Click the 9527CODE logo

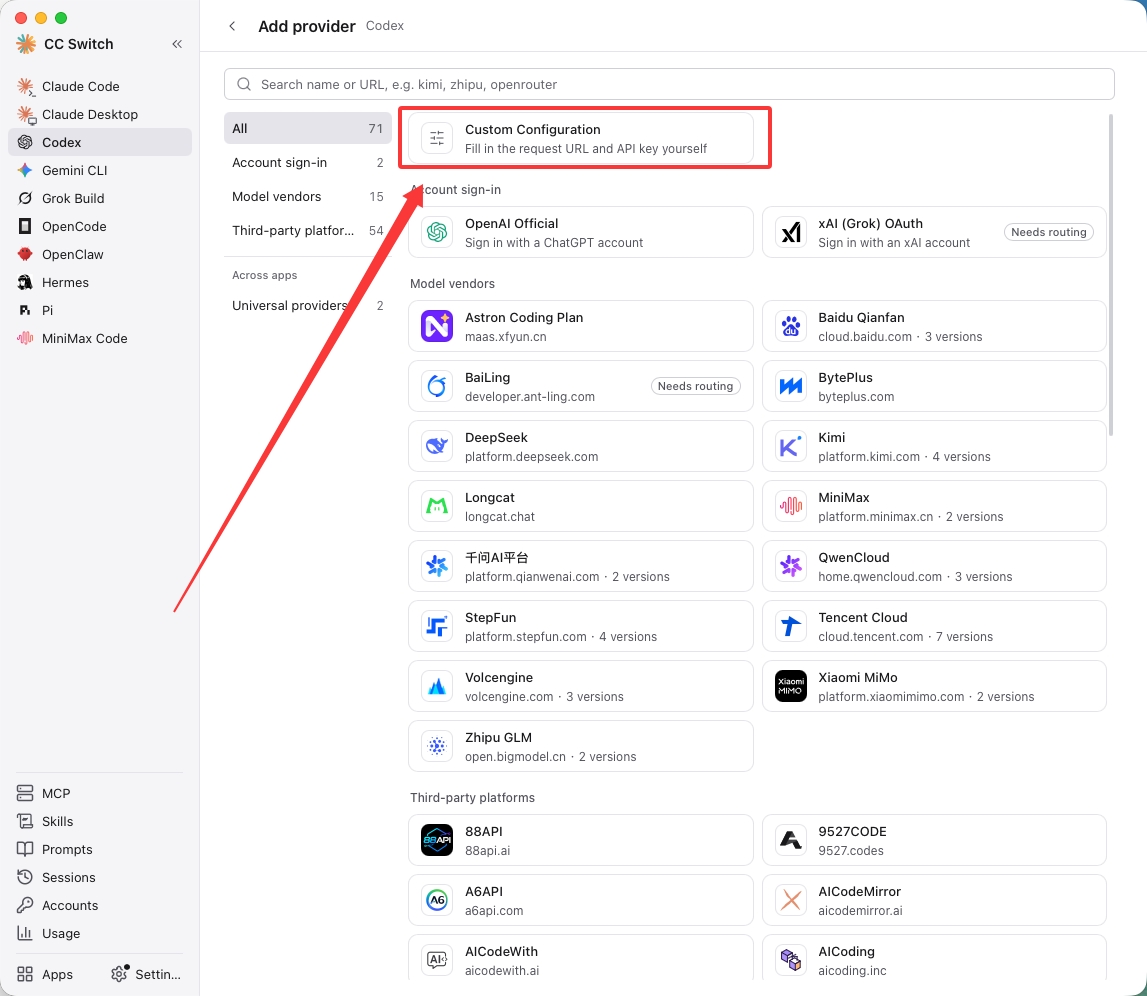(x=791, y=840)
